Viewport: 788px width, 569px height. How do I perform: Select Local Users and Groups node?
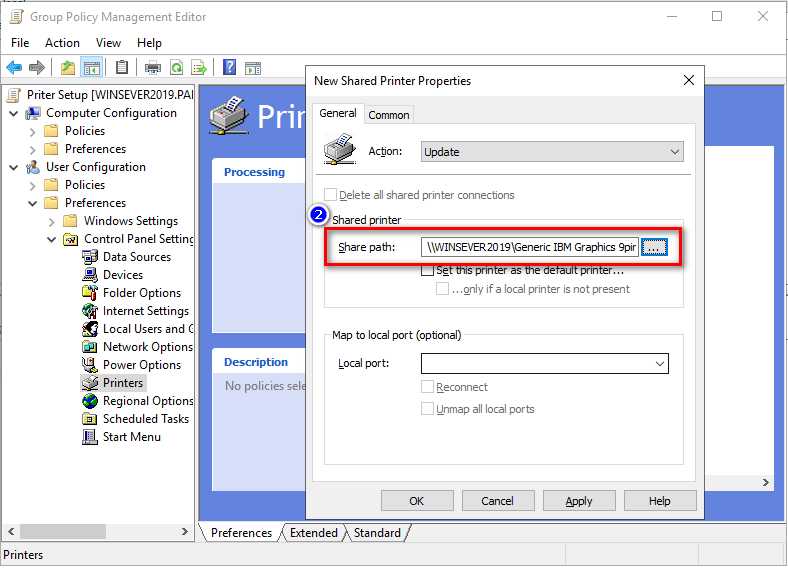[x=148, y=329]
